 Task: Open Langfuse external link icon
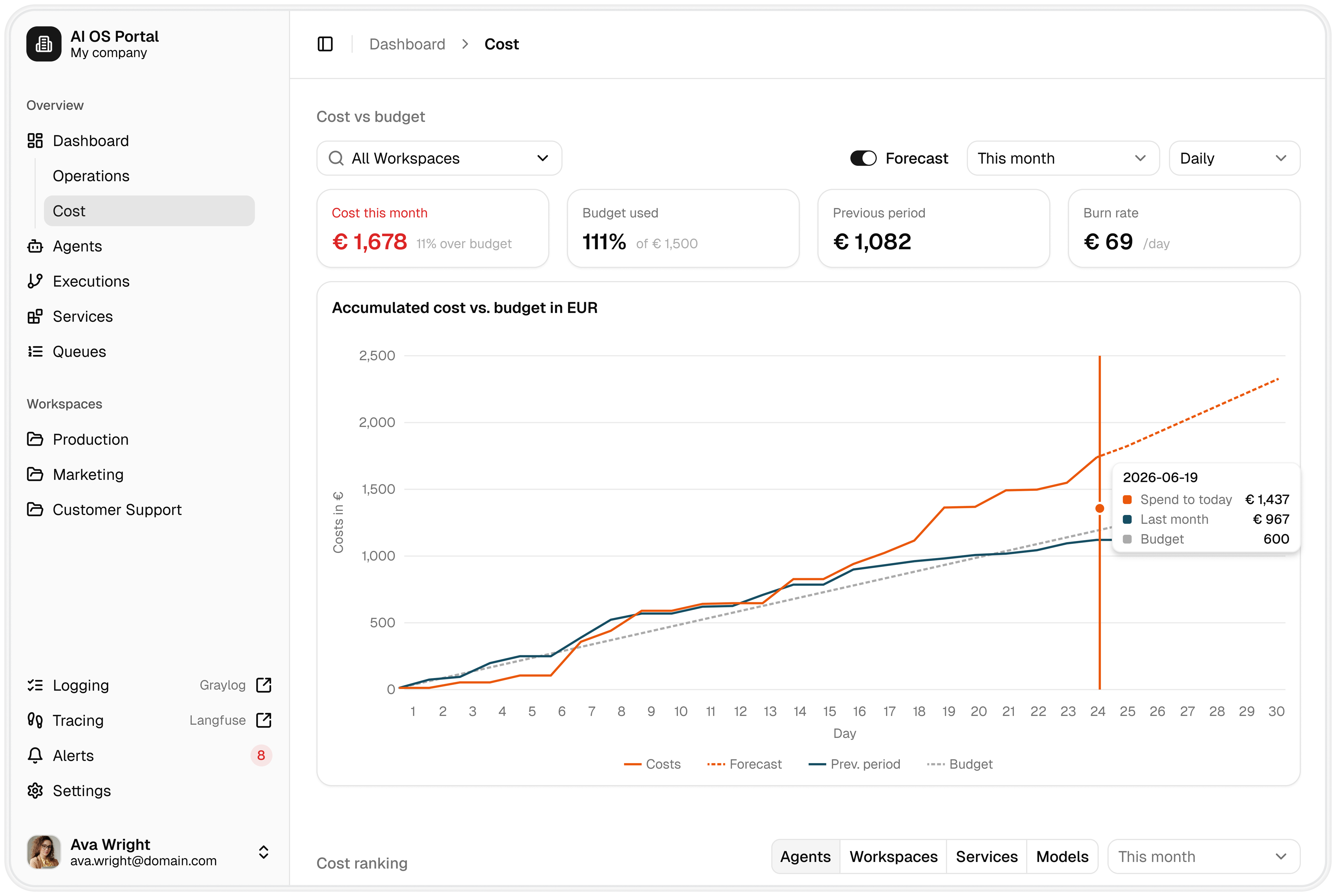[264, 720]
